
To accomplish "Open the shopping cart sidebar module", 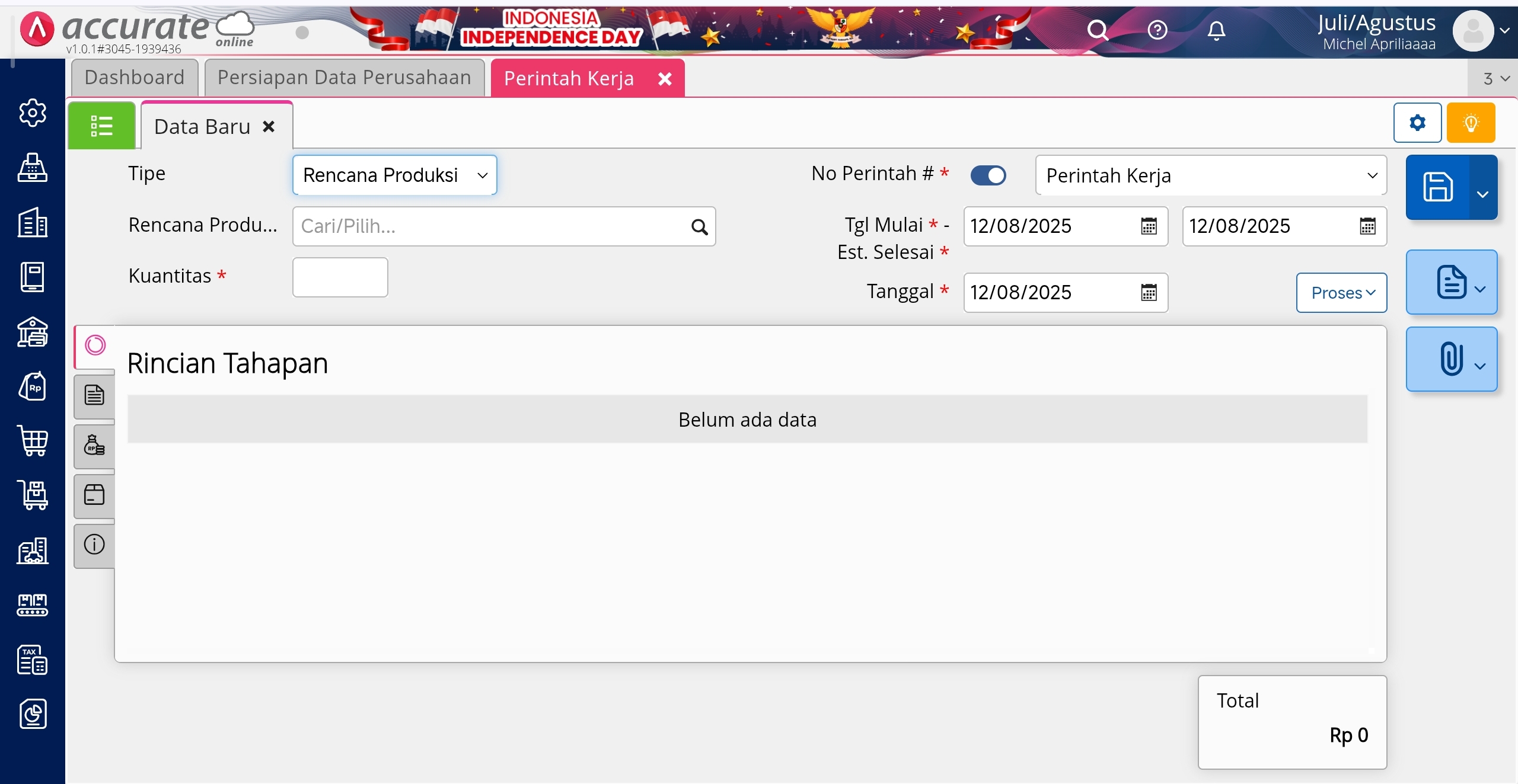I will point(33,440).
